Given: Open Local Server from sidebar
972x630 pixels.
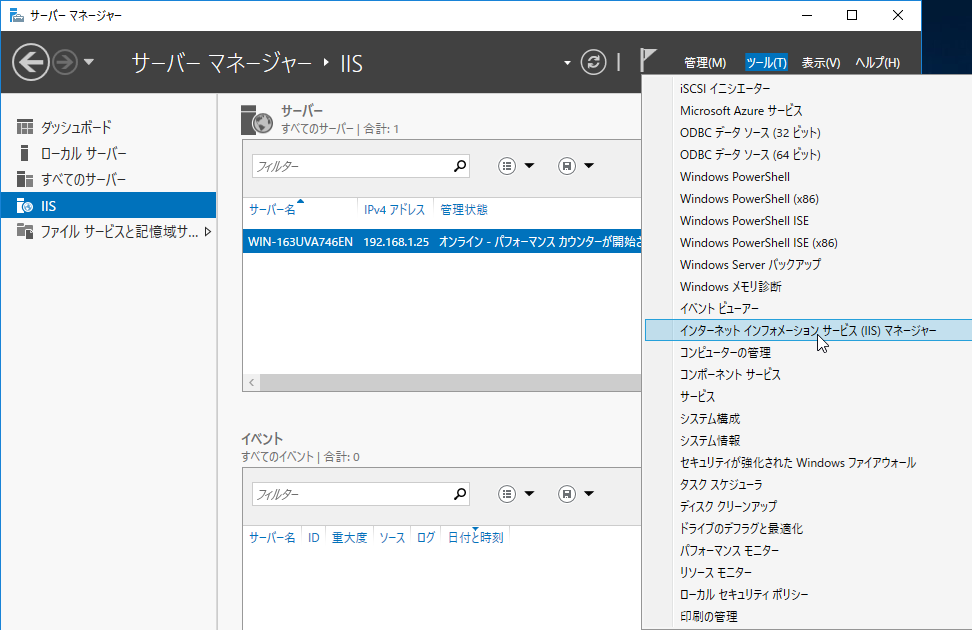Looking at the screenshot, I should click(x=83, y=154).
